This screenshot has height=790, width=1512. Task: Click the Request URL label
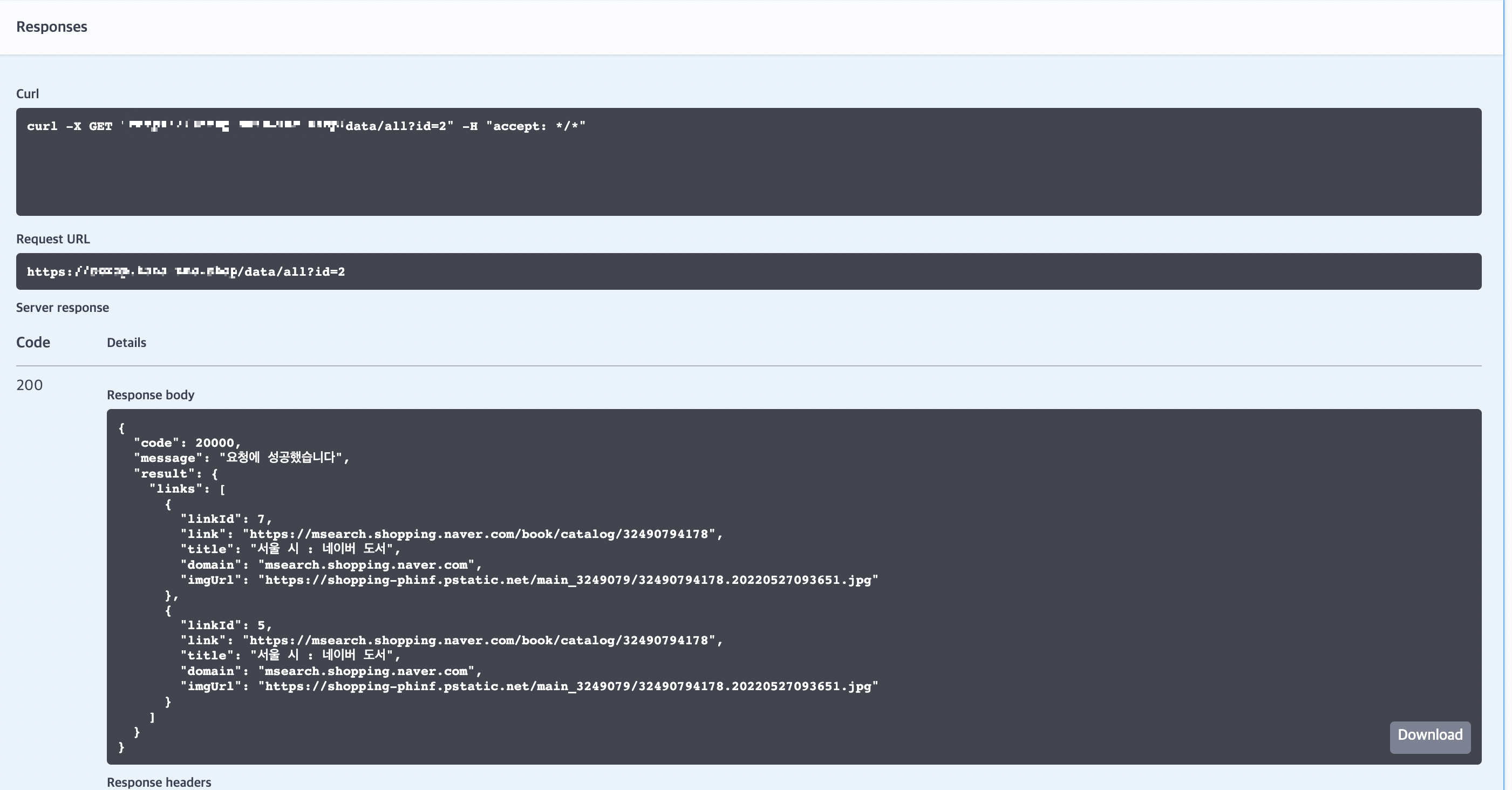53,240
